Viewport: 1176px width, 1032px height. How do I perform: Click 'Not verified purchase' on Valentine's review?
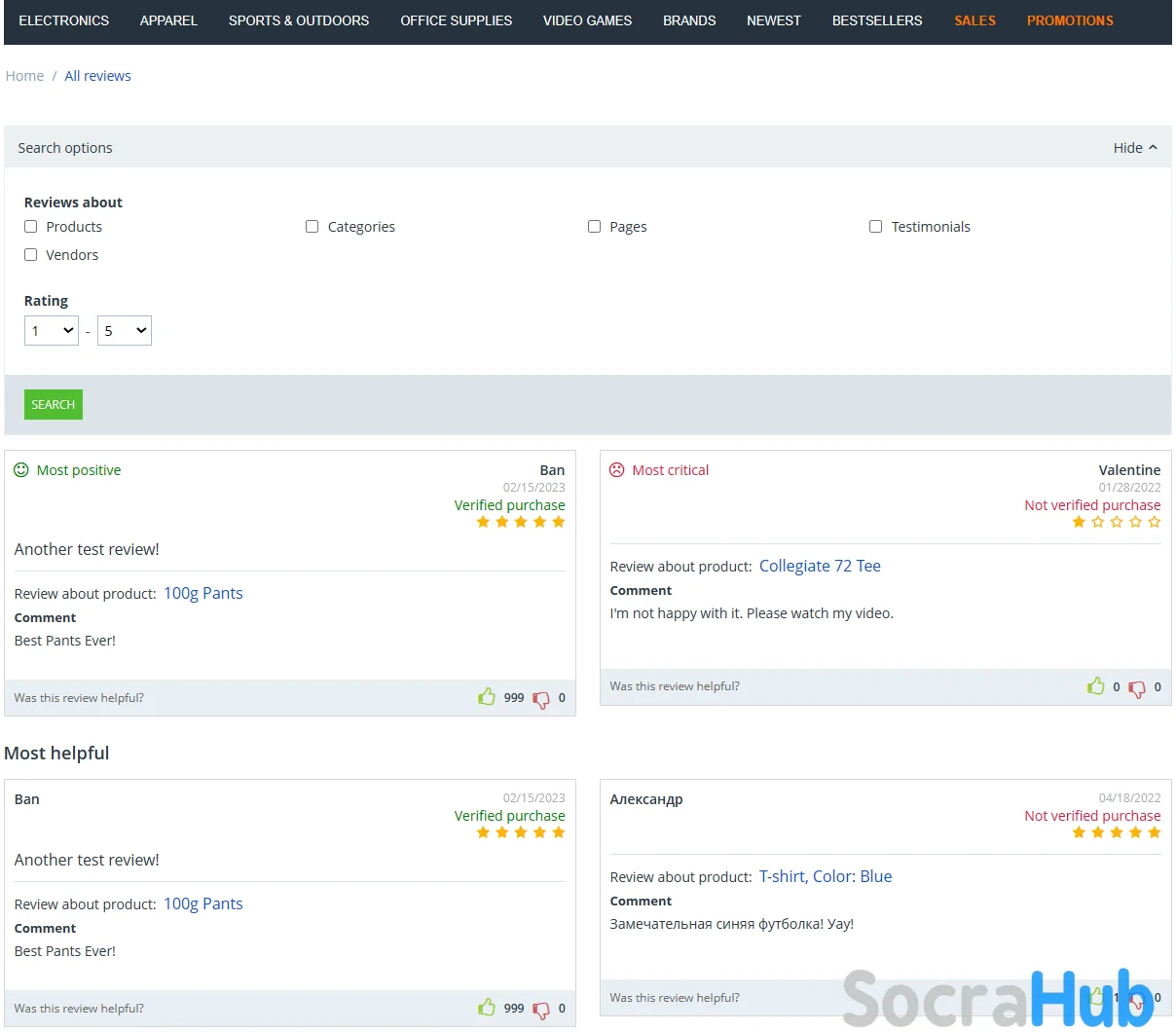(1092, 505)
